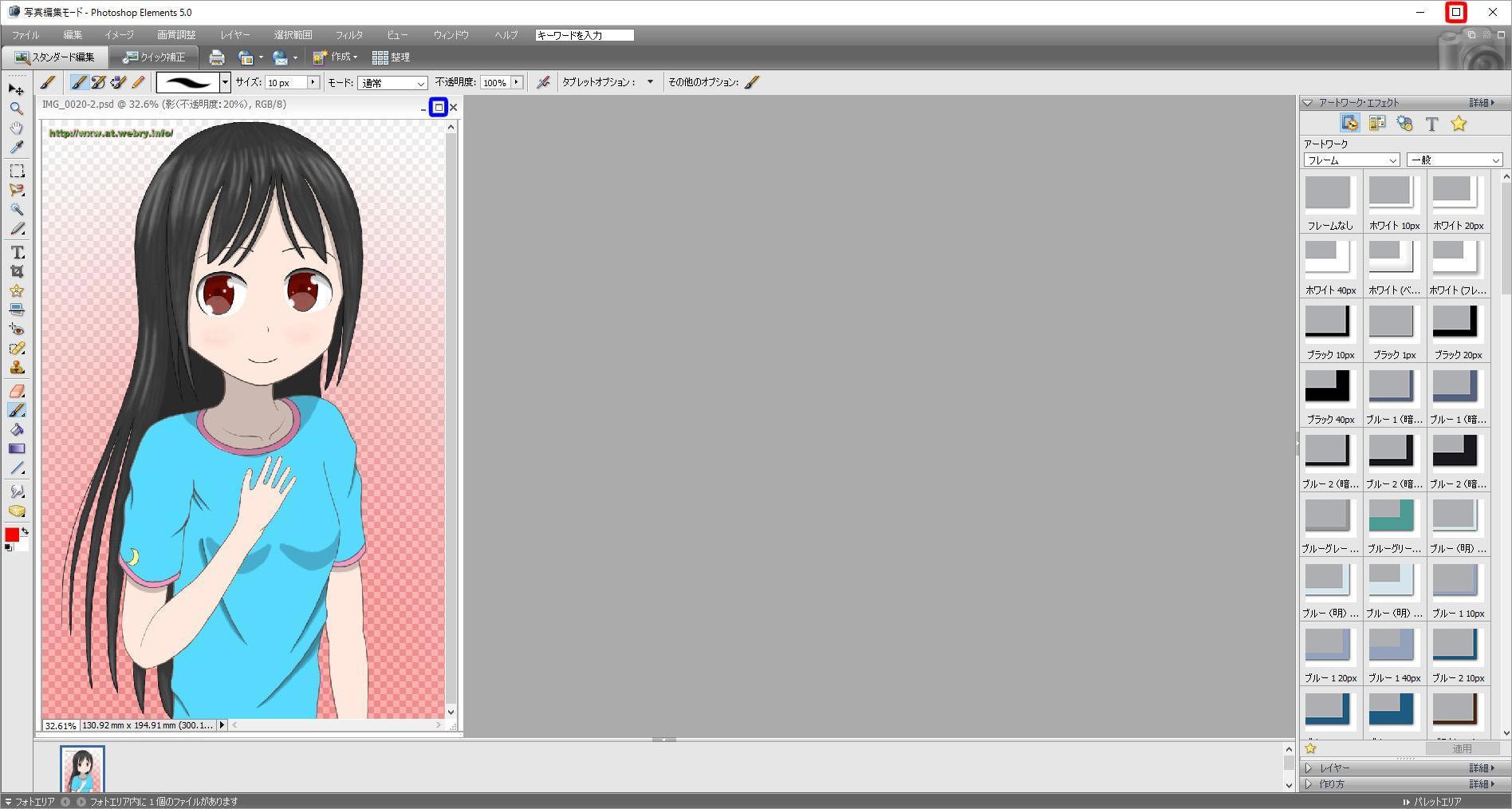
Task: Choose the Color Replacement brush in options bar
Action: (x=118, y=82)
